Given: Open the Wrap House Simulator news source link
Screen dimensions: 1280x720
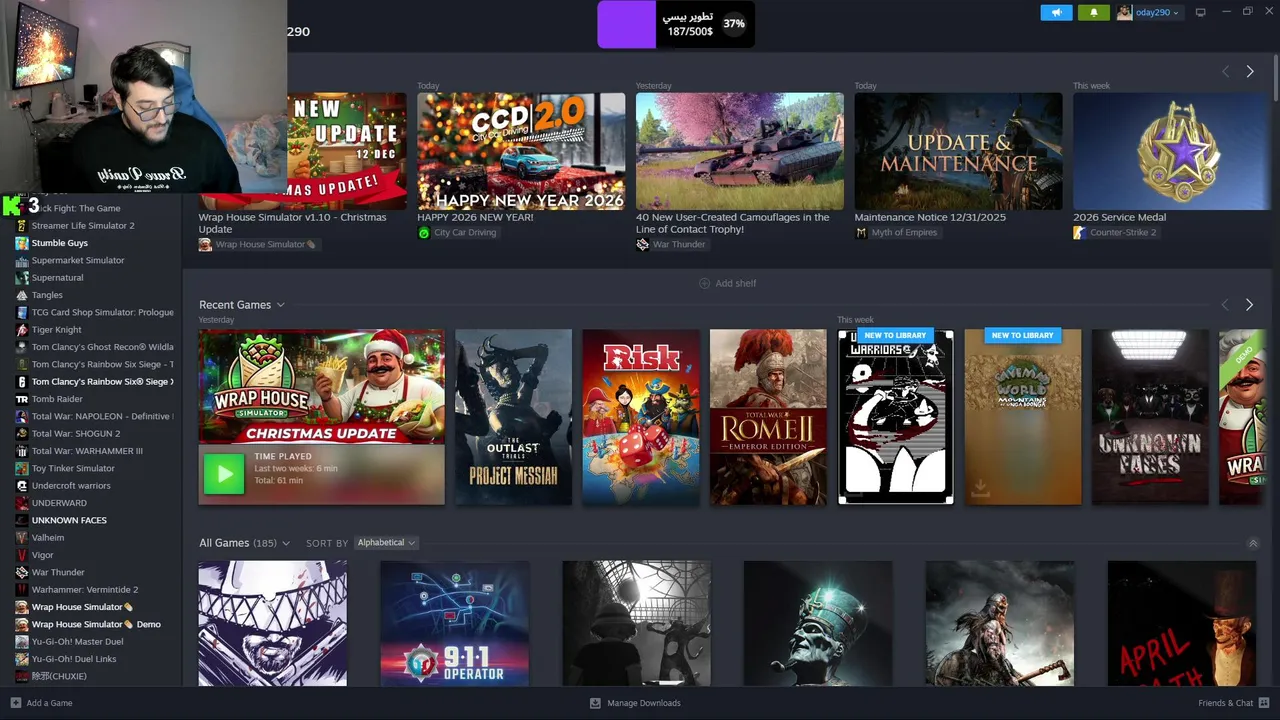Looking at the screenshot, I should [x=258, y=245].
